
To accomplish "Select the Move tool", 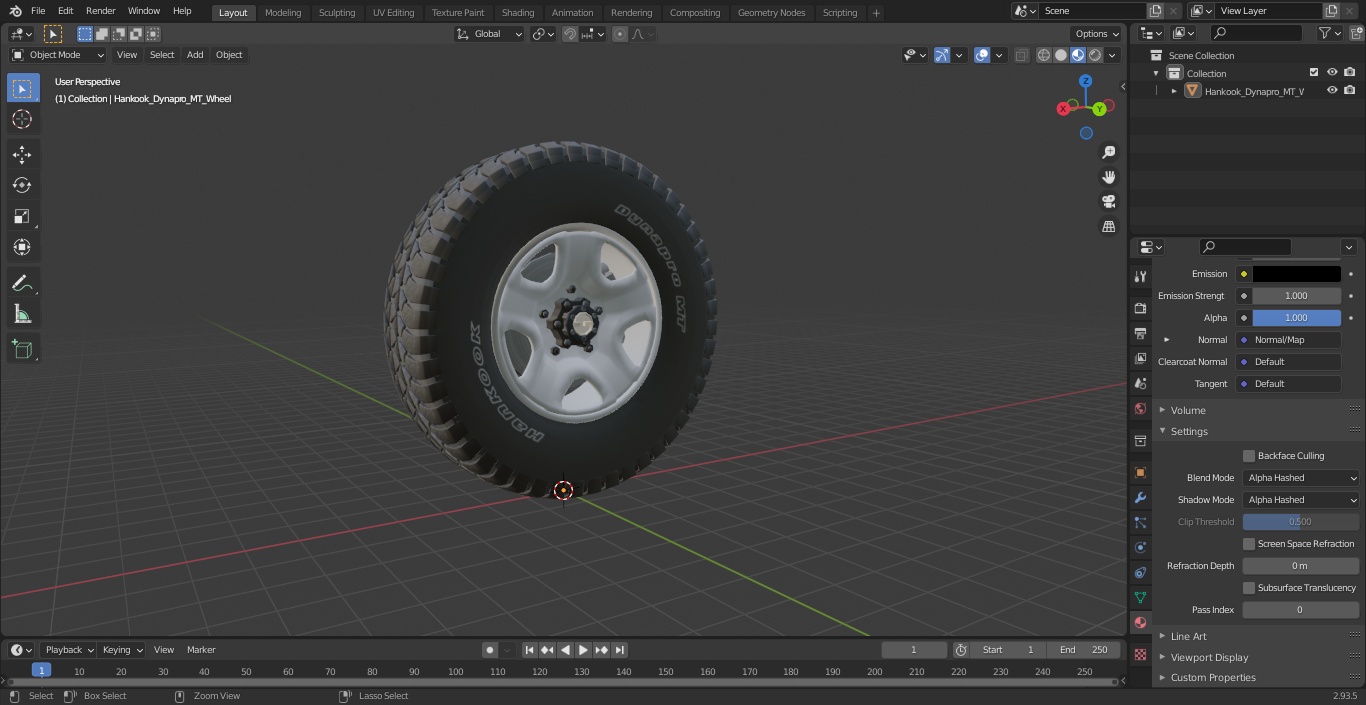I will tap(22, 155).
